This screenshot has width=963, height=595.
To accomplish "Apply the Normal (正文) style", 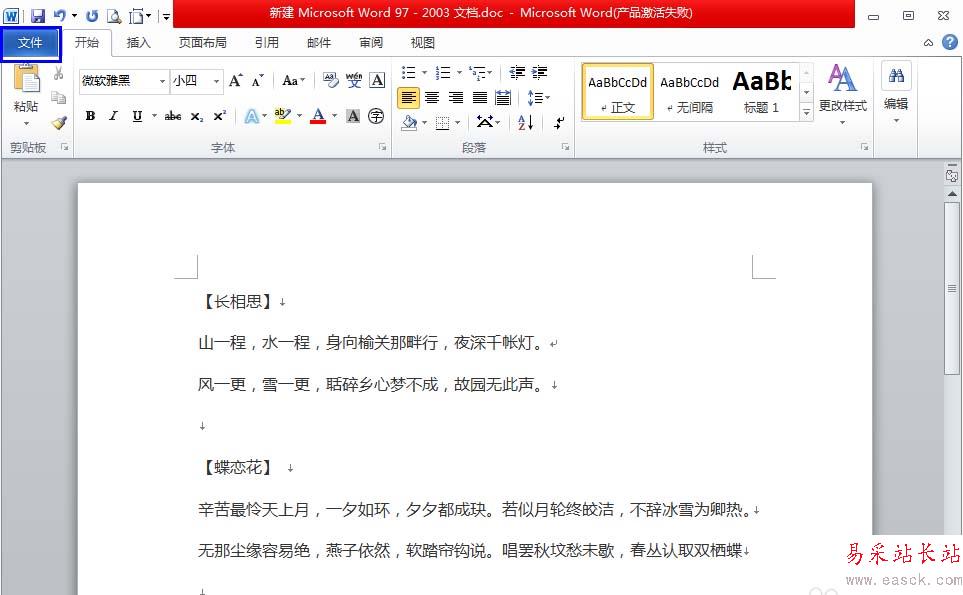I will click(617, 92).
